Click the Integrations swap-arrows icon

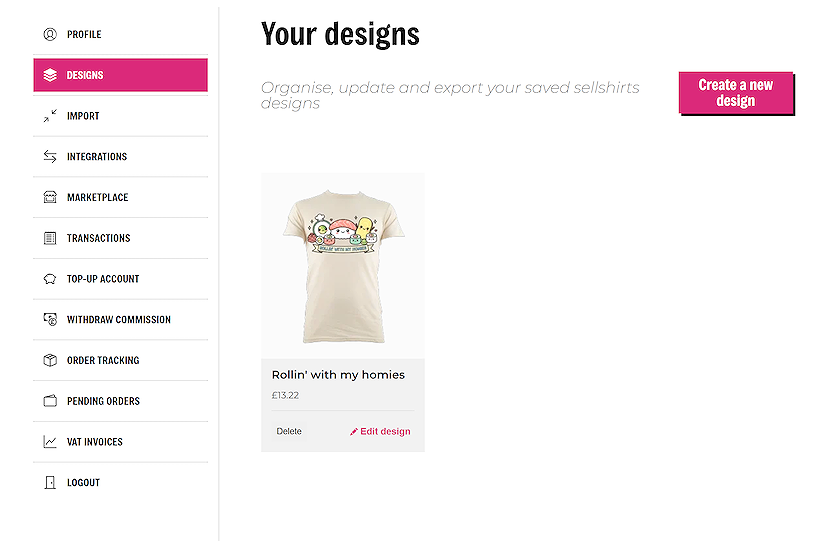50,157
